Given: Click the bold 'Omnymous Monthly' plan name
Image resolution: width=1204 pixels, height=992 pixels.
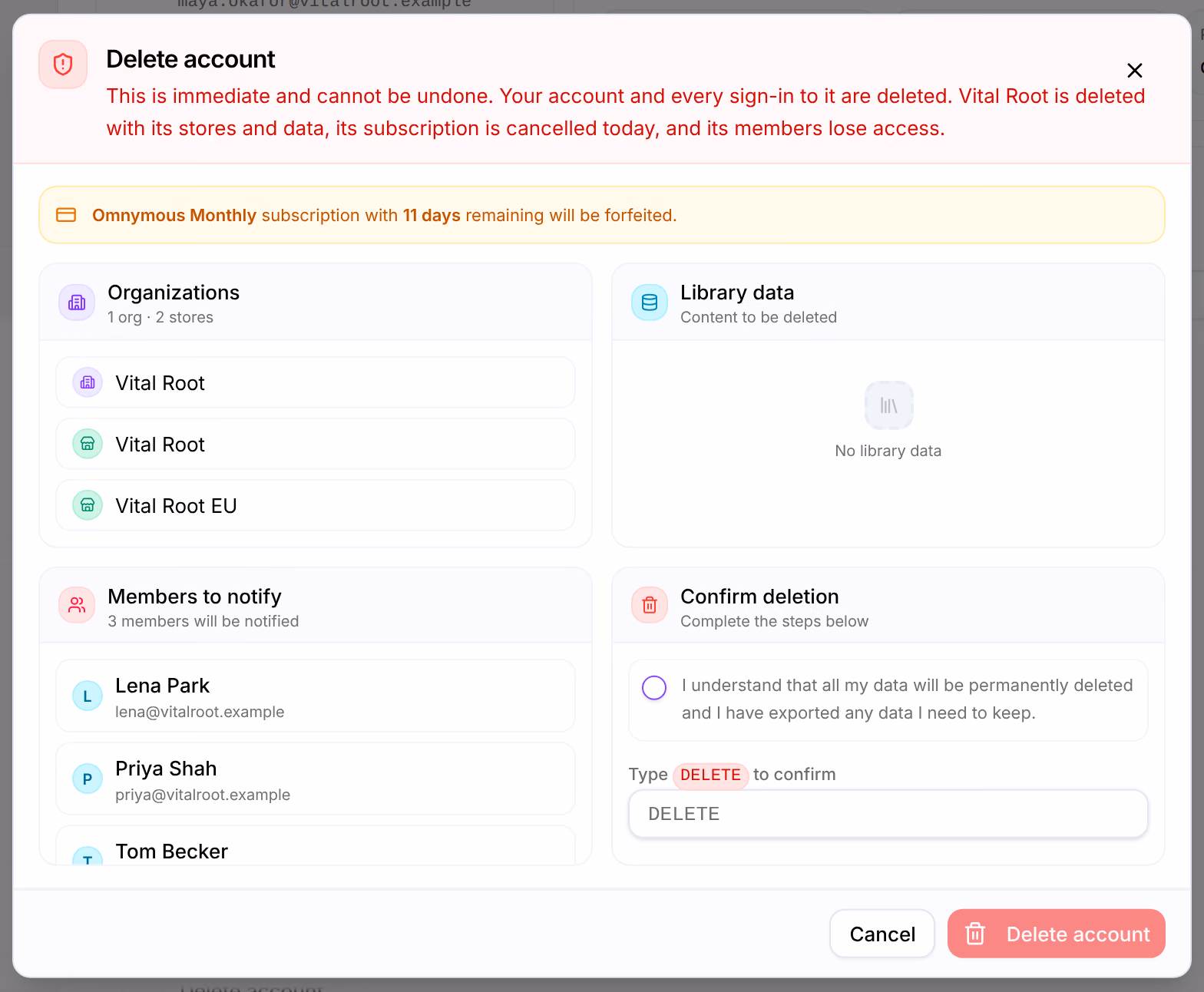Looking at the screenshot, I should point(174,215).
